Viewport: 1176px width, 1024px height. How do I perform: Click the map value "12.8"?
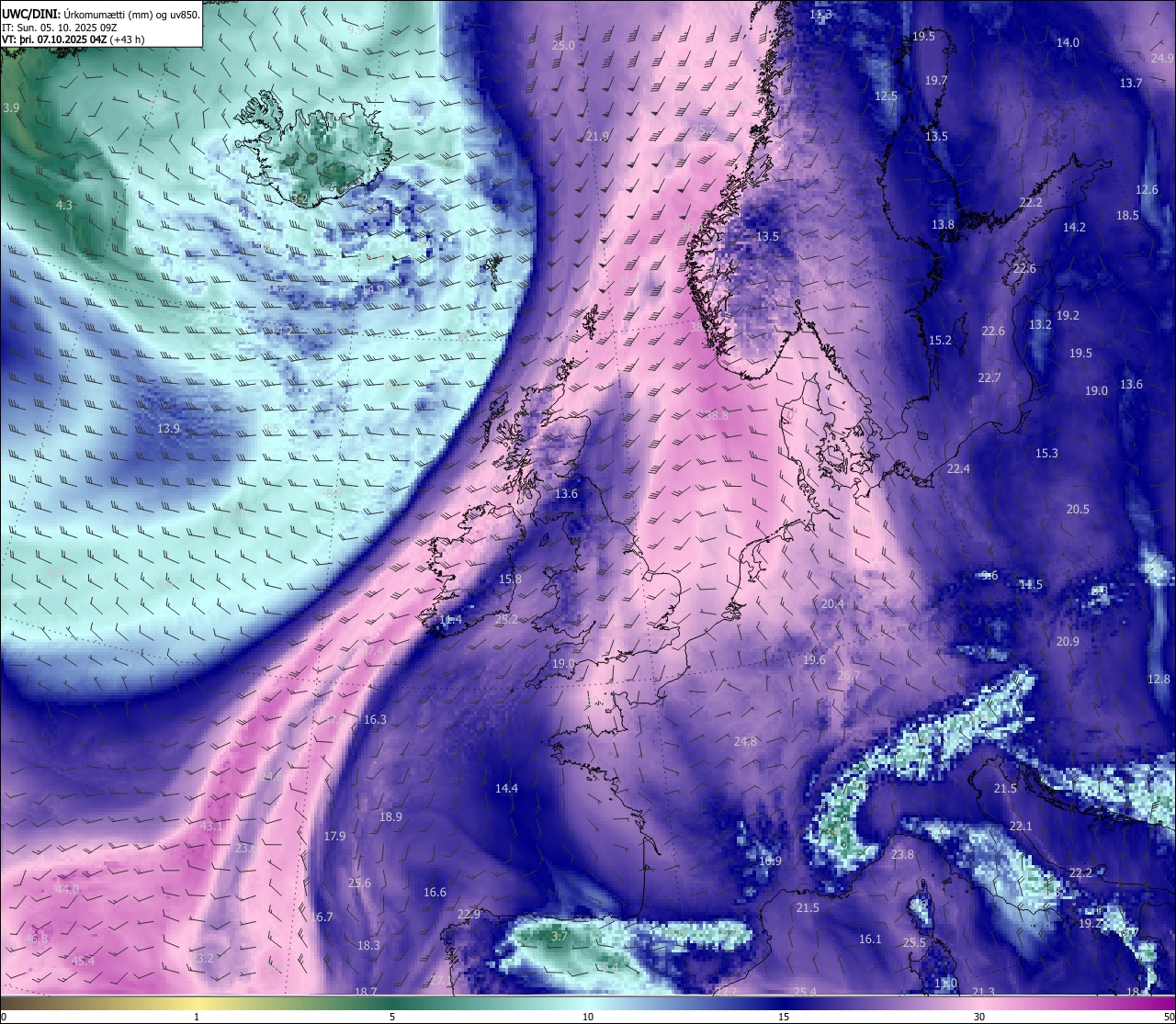pos(1159,680)
